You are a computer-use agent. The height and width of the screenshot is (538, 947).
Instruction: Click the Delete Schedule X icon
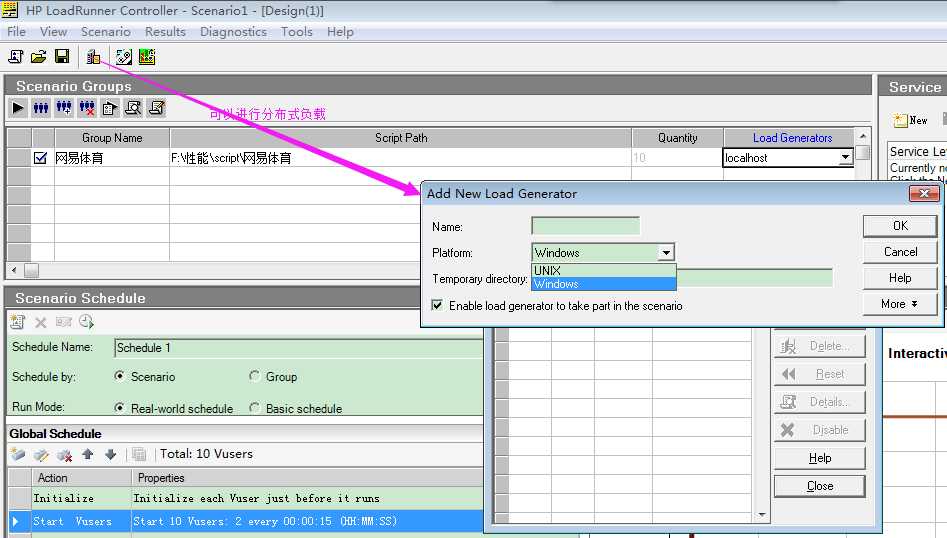tap(40, 322)
